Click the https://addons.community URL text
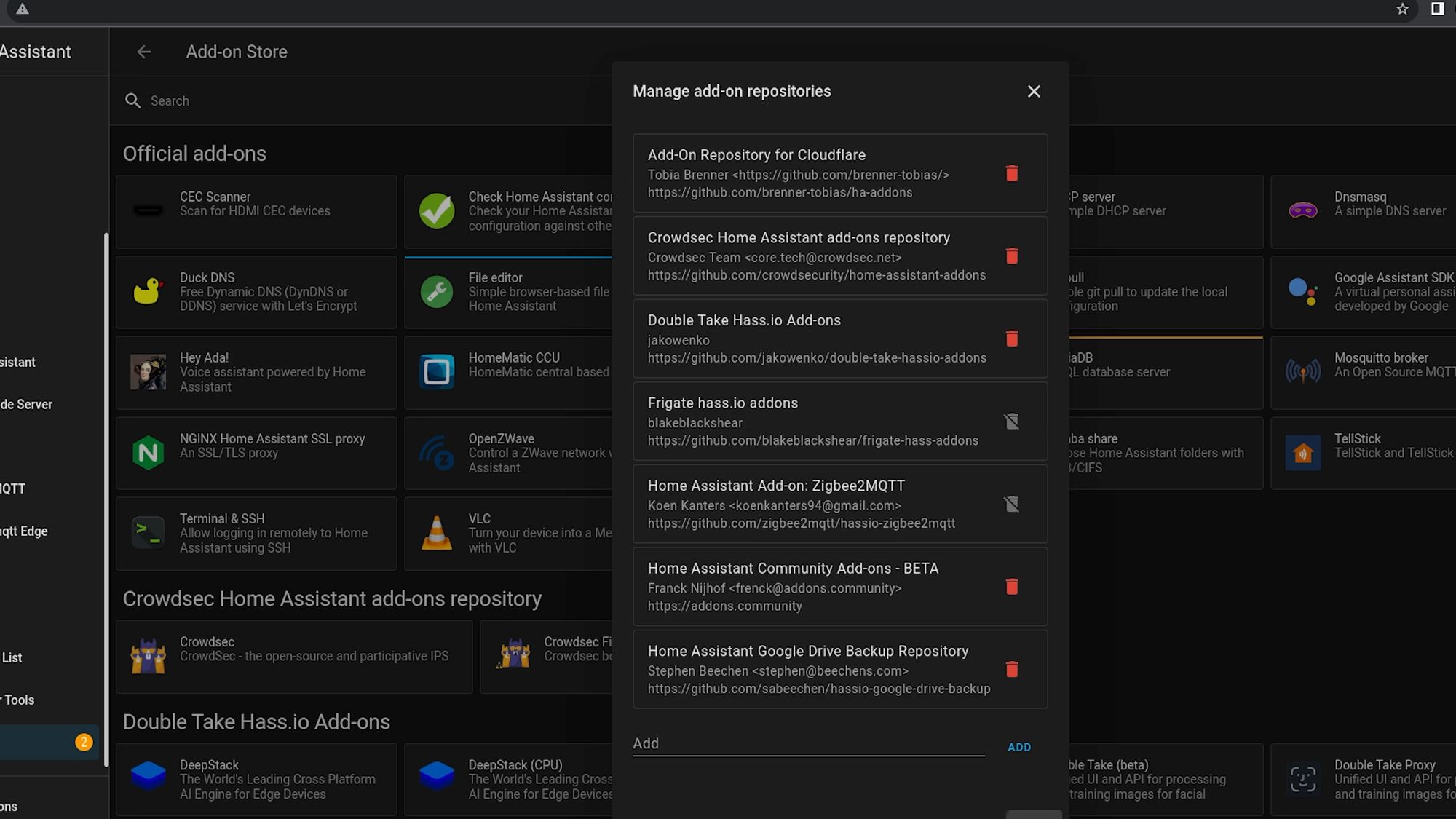Screen dimensions: 1456x819 pyautogui.click(x=725, y=606)
